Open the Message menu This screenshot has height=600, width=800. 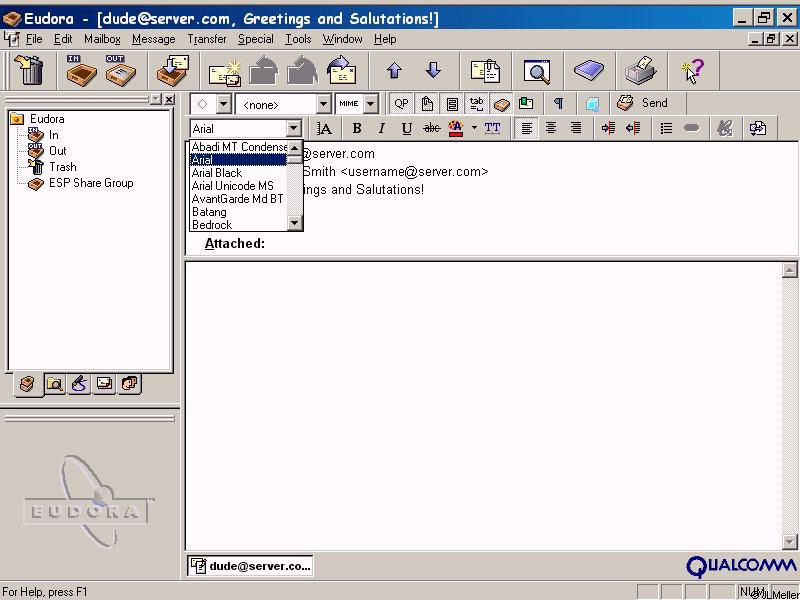pos(153,39)
